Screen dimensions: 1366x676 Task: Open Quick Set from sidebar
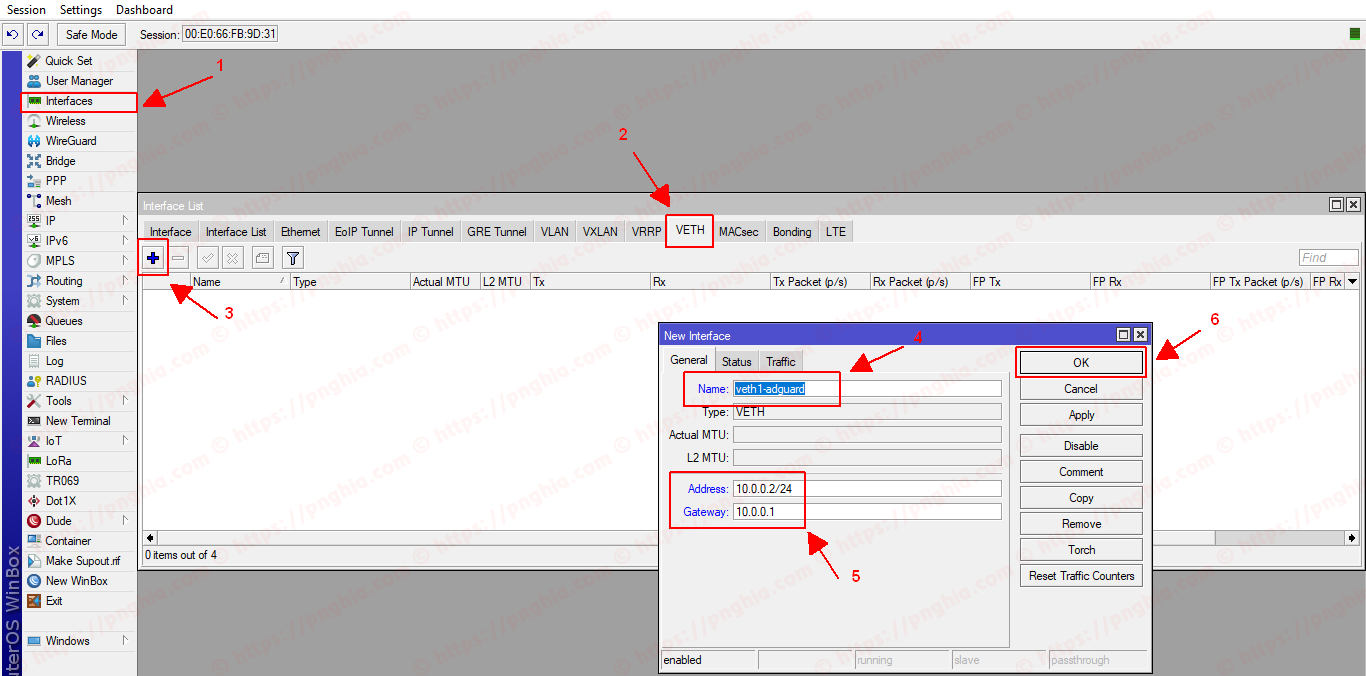point(69,61)
